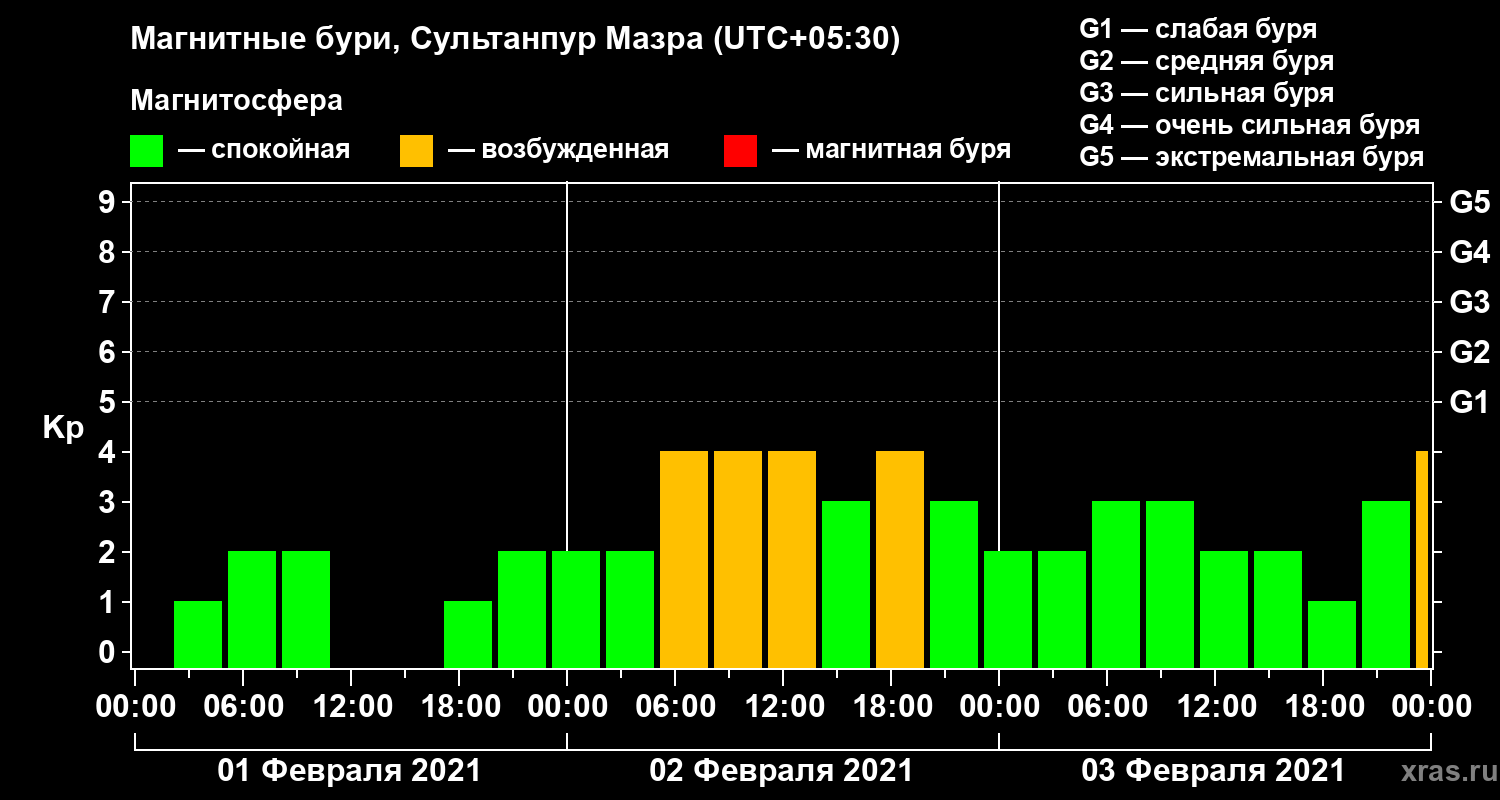Click the 'G1 — слабая буря' description
This screenshot has height=800, width=1500.
point(1198,29)
